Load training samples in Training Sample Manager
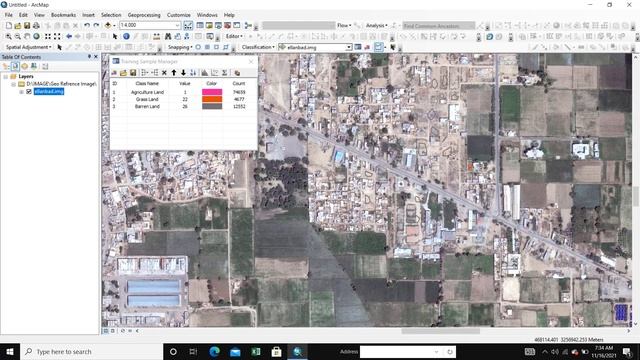The width and height of the screenshot is (640, 360). 123,73
